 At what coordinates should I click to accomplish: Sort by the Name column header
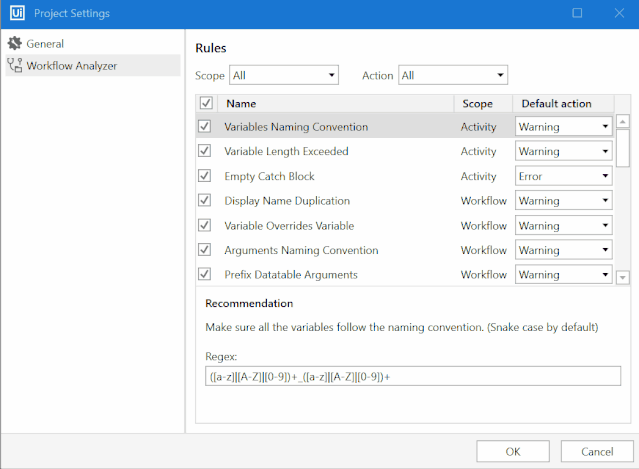click(336, 103)
